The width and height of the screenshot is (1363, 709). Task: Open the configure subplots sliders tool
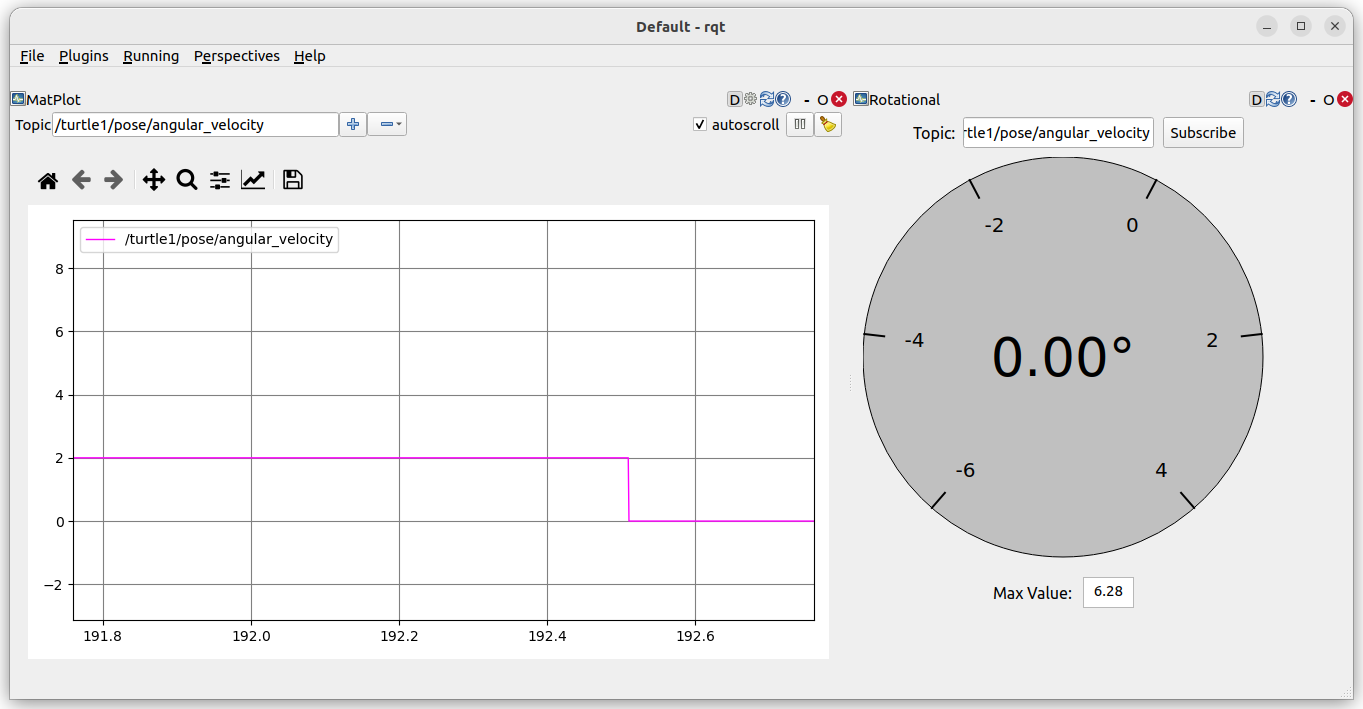220,180
